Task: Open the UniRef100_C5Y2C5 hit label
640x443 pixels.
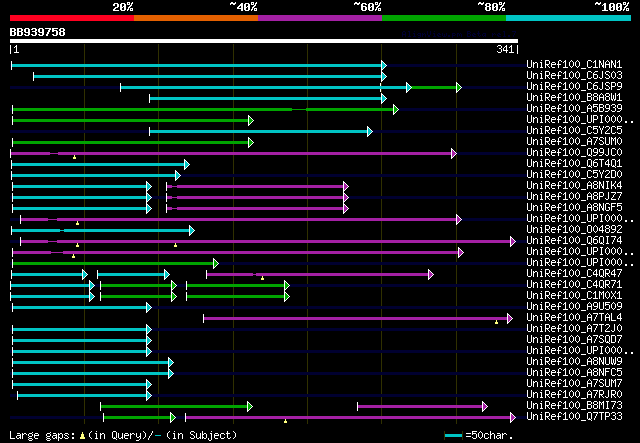Action: (574, 130)
